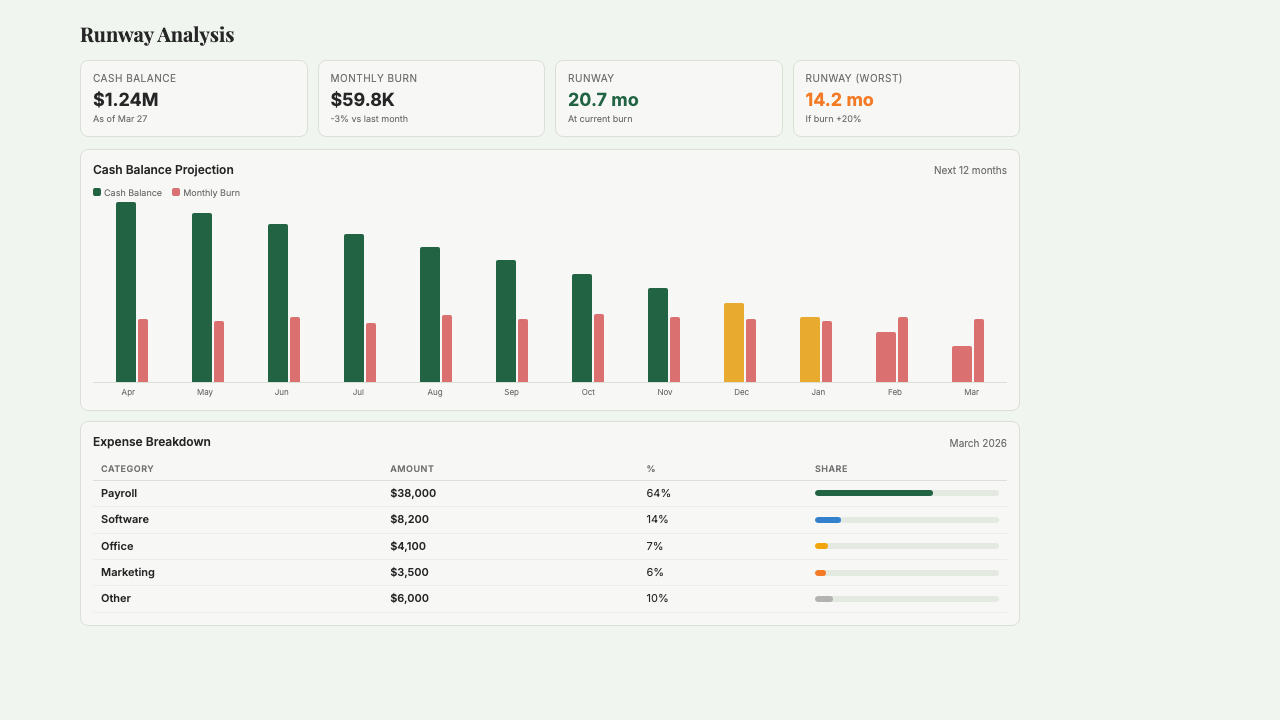This screenshot has width=1280, height=720.
Task: Click the Cash Balance Projection heading
Action: (x=163, y=170)
